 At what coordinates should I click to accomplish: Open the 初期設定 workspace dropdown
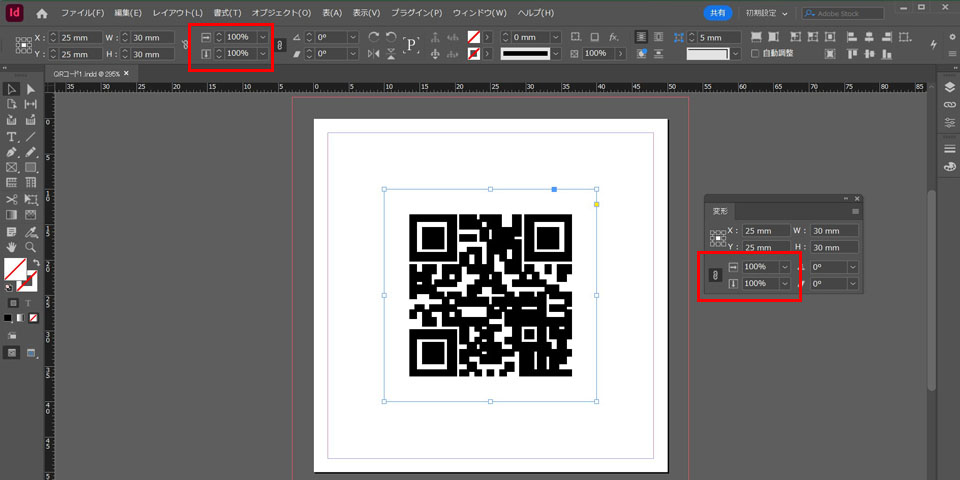click(766, 14)
